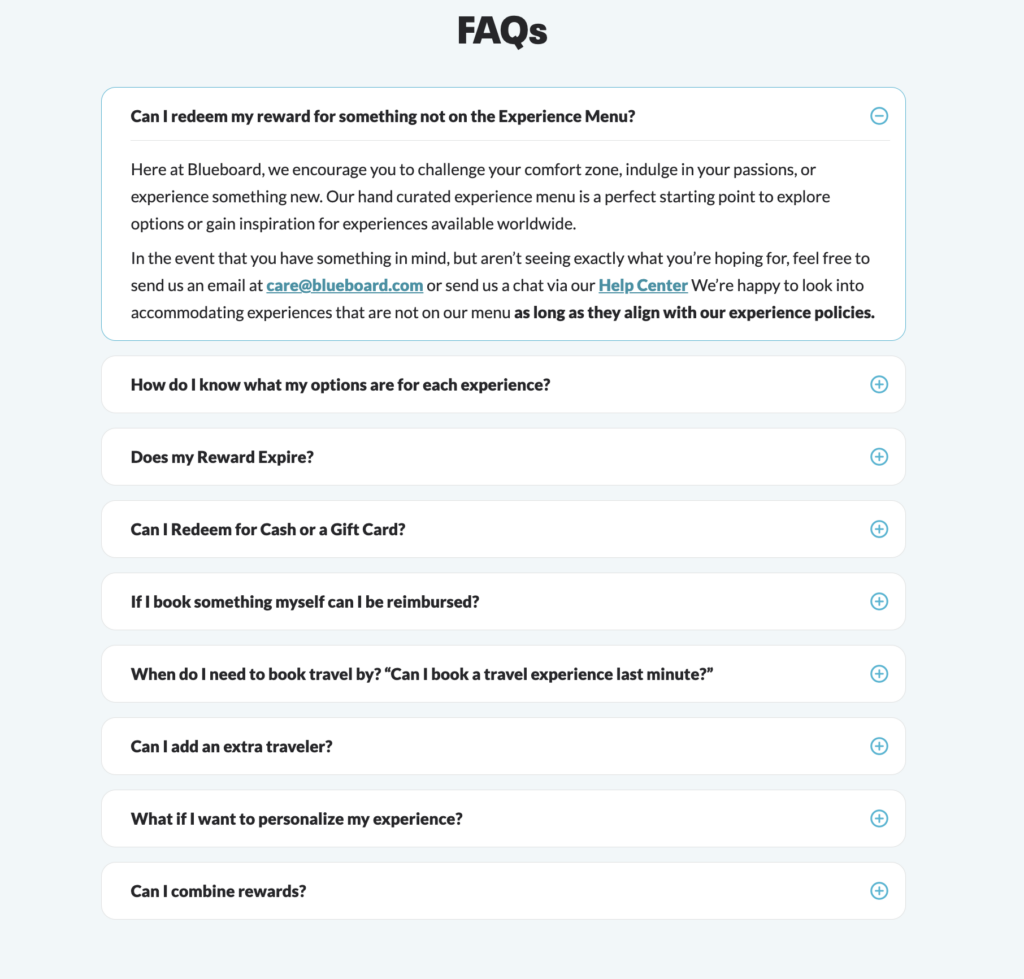Click plus icon next to extra traveler question
The image size is (1024, 979).
(879, 746)
